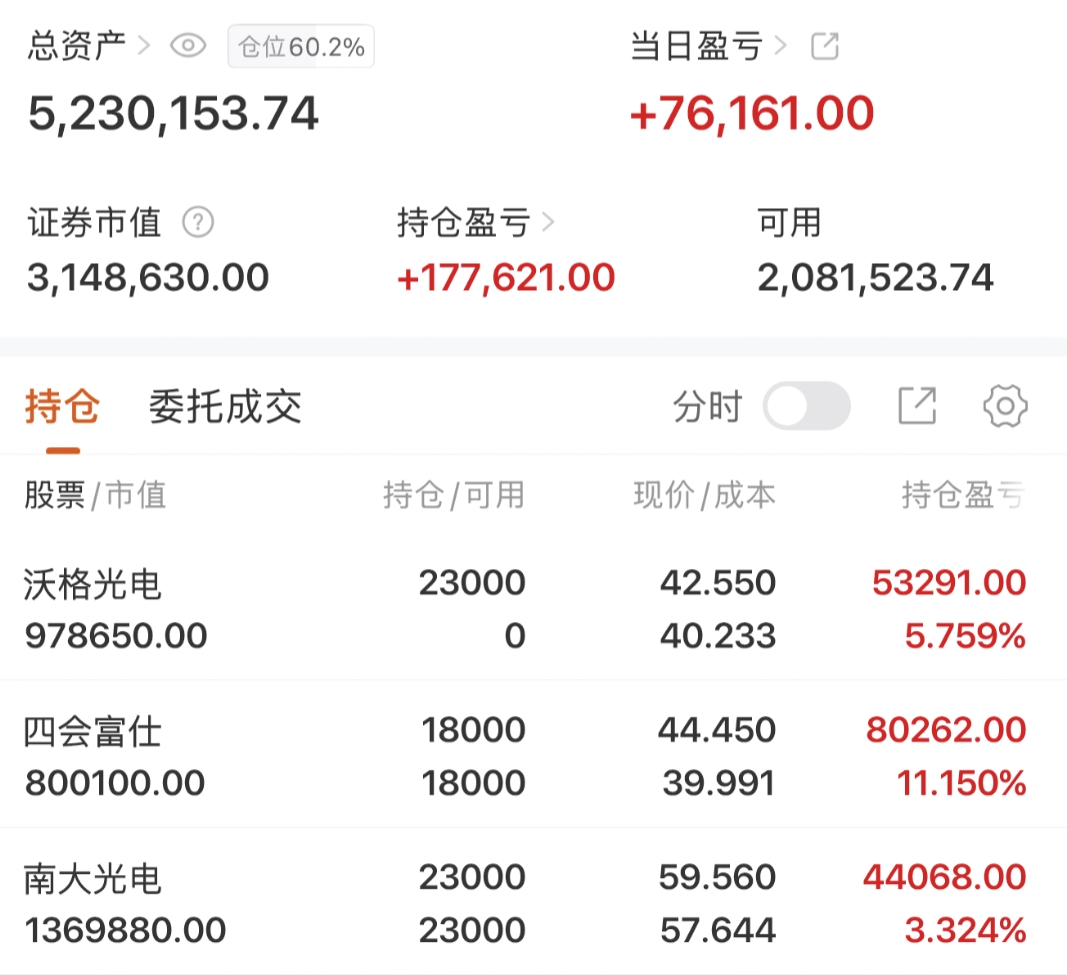Viewport: 1067px width, 975px height.
Task: Switch to the 委托成交 tab
Action: [225, 408]
